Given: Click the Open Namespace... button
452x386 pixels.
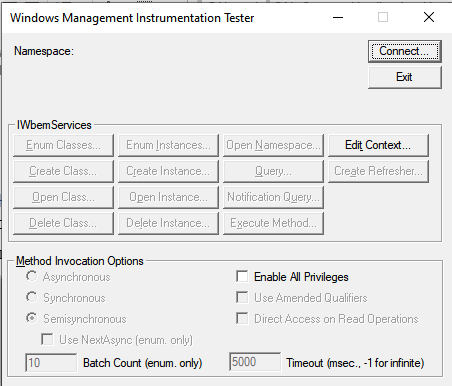Looking at the screenshot, I should [273, 145].
